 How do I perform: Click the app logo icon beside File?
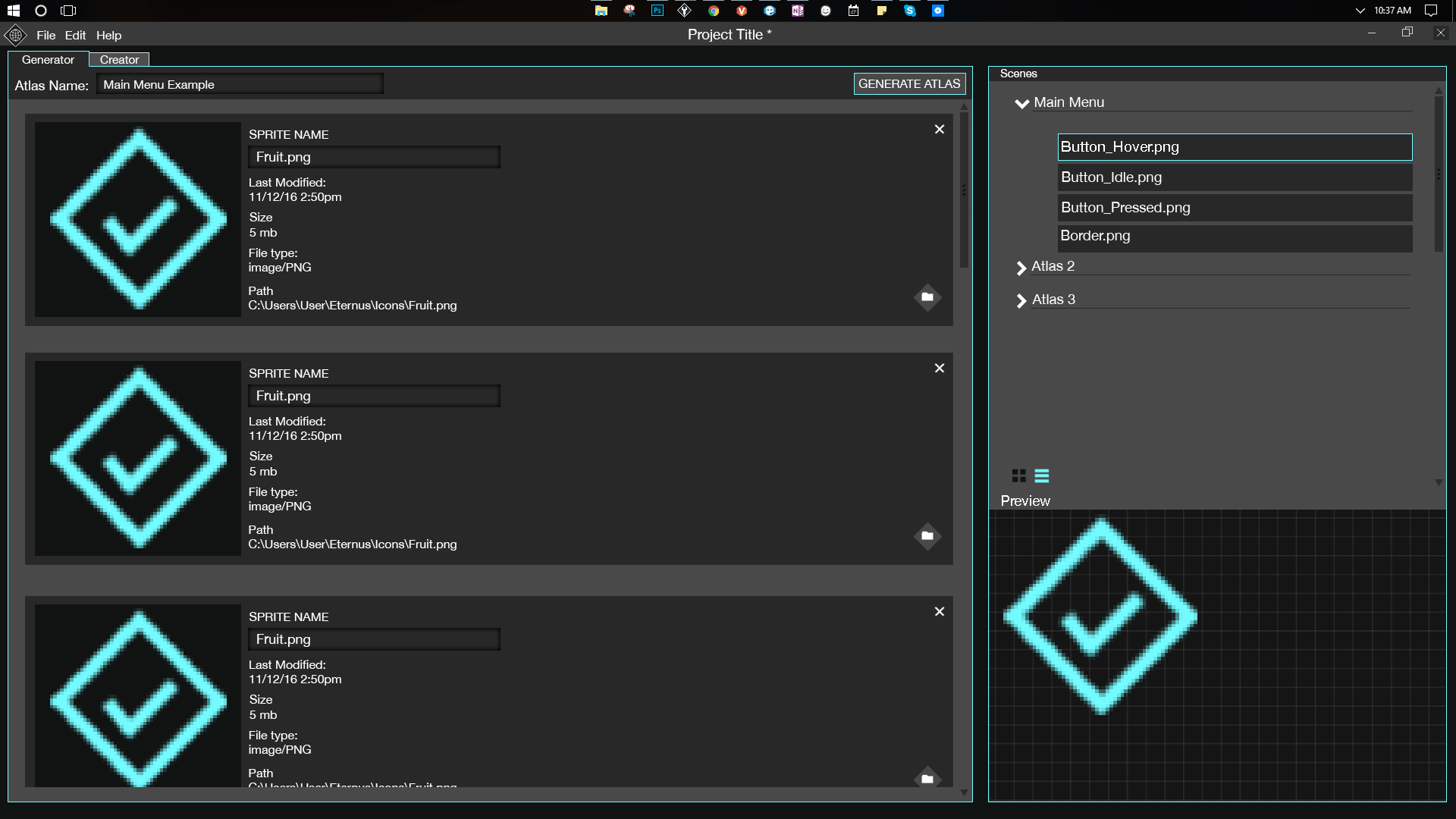[15, 35]
